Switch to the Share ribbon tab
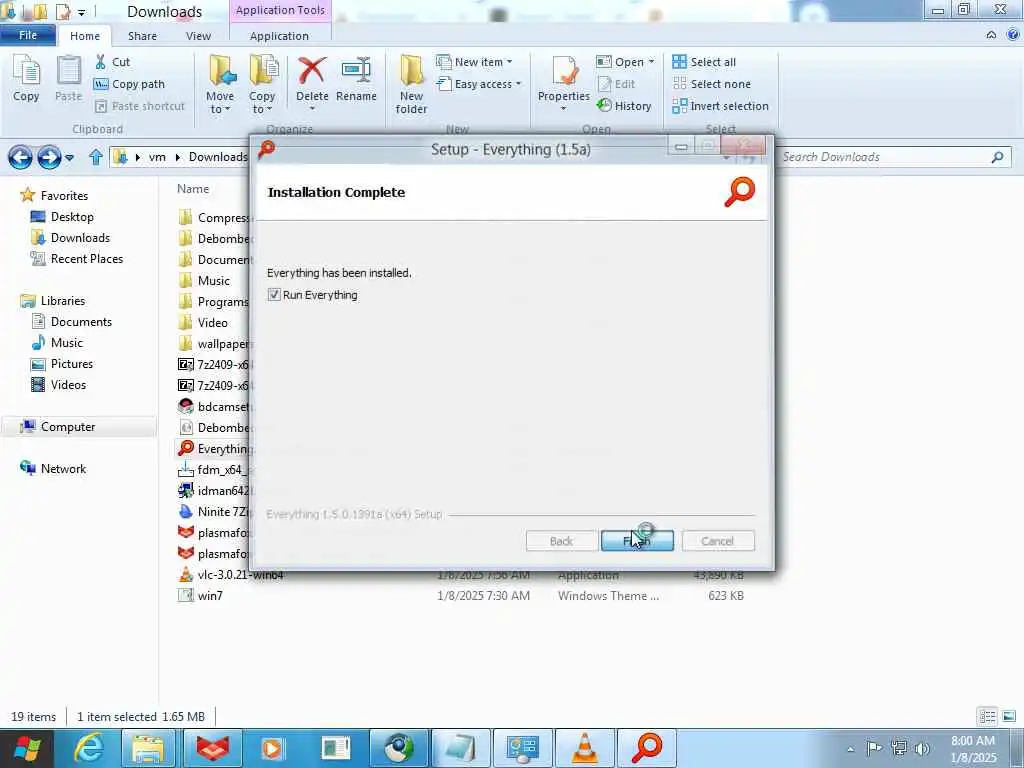This screenshot has height=768, width=1024. (142, 36)
